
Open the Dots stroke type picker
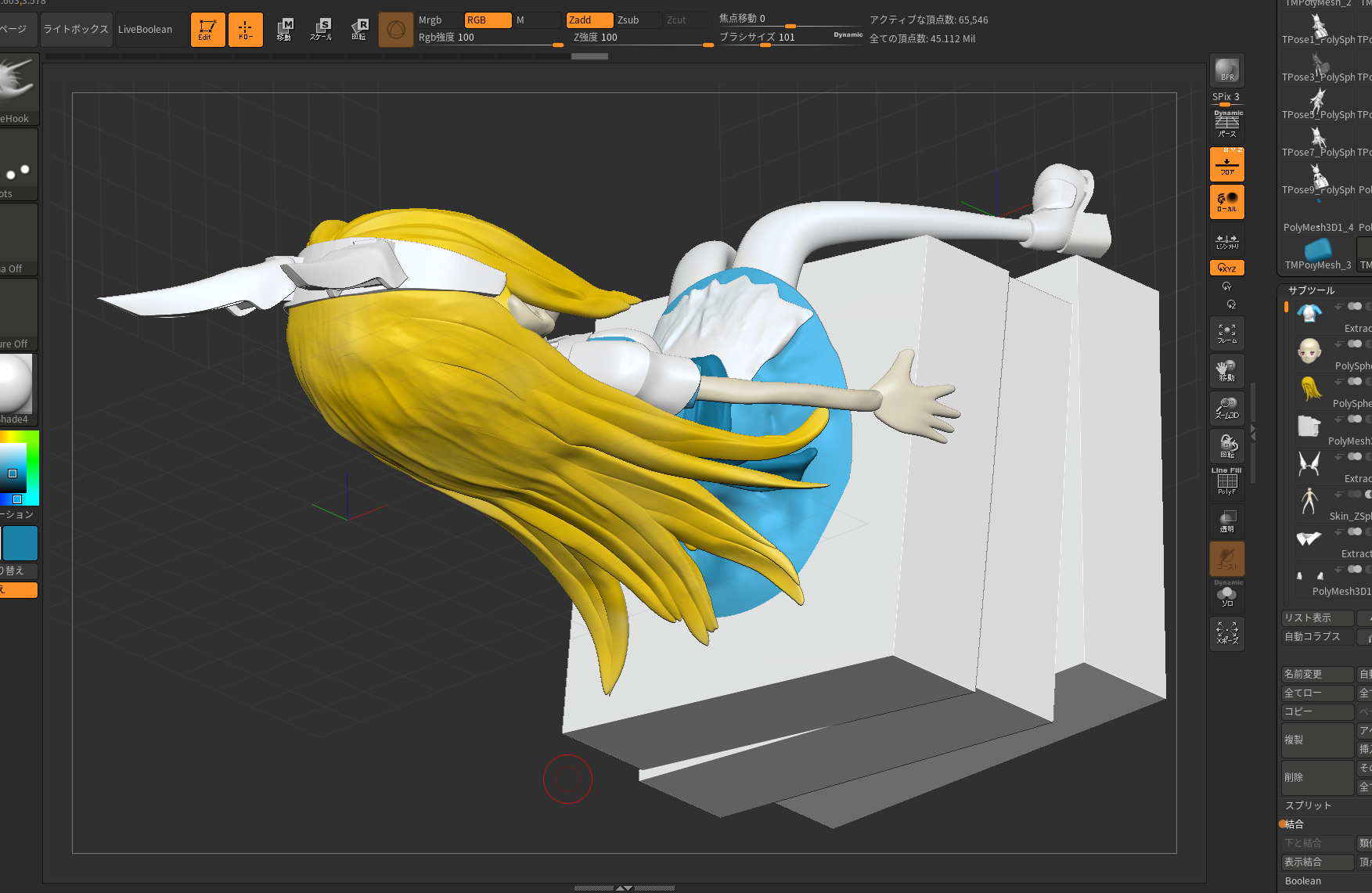tap(18, 164)
